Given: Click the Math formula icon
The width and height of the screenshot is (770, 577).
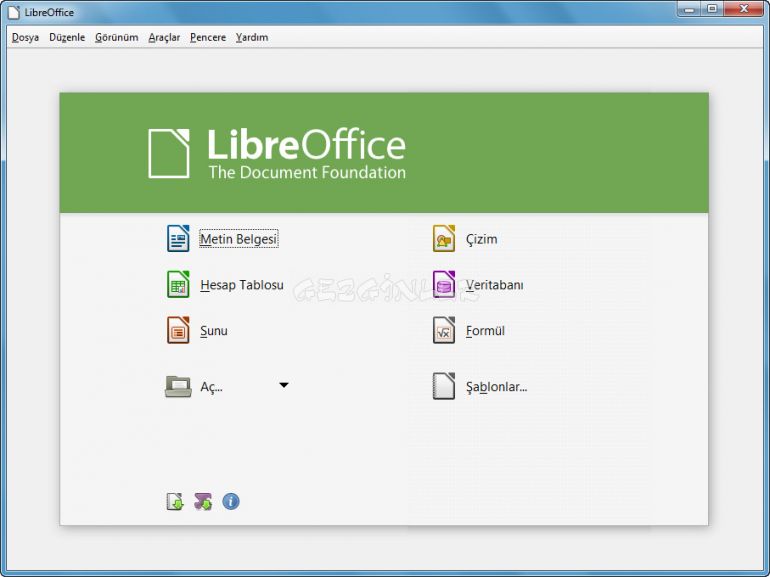Looking at the screenshot, I should click(x=444, y=330).
